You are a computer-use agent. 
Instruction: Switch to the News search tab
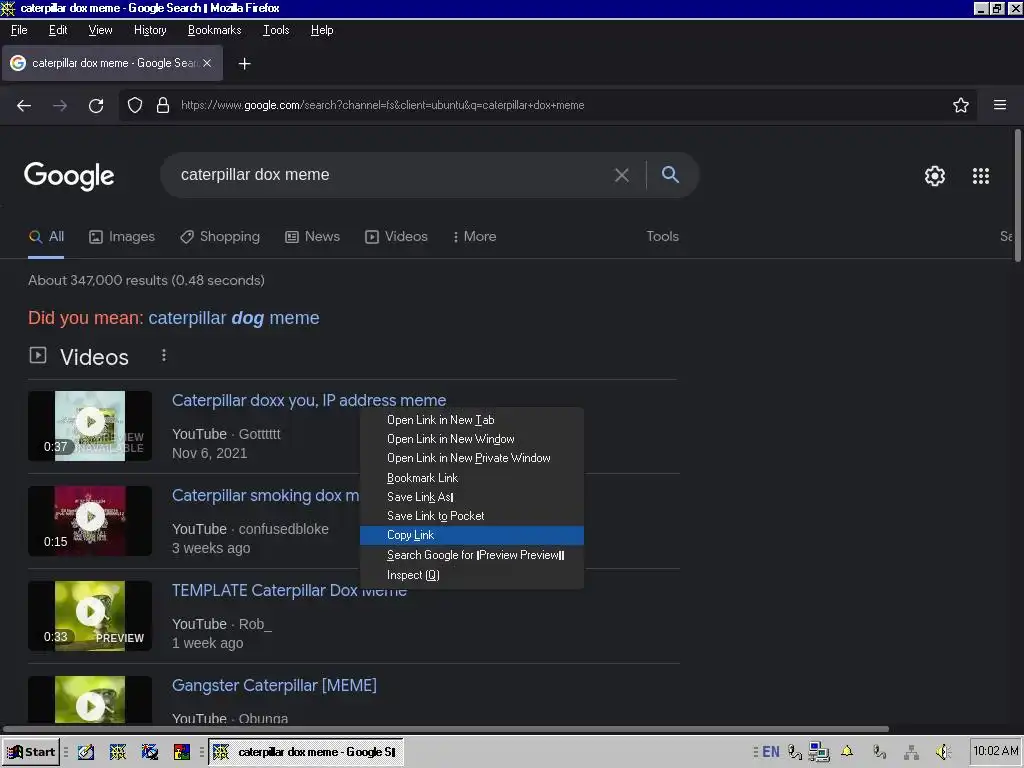pyautogui.click(x=313, y=236)
